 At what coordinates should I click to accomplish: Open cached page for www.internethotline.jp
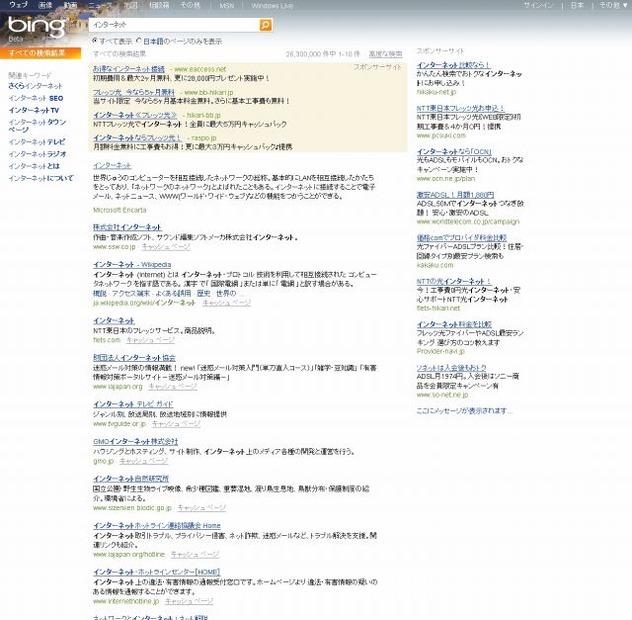189,601
